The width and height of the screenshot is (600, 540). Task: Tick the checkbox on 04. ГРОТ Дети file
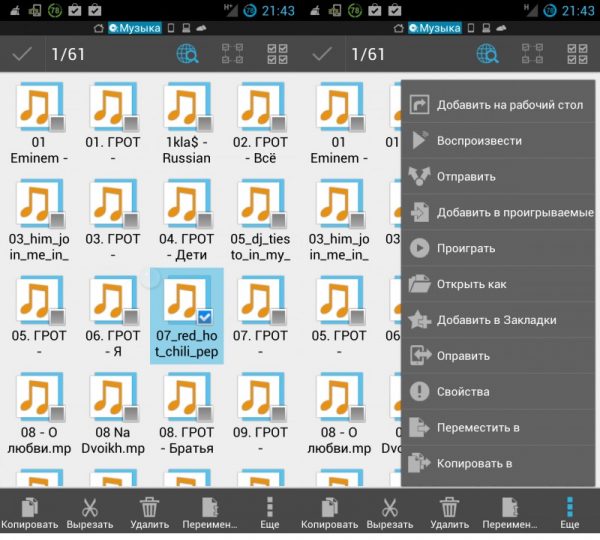(205, 220)
